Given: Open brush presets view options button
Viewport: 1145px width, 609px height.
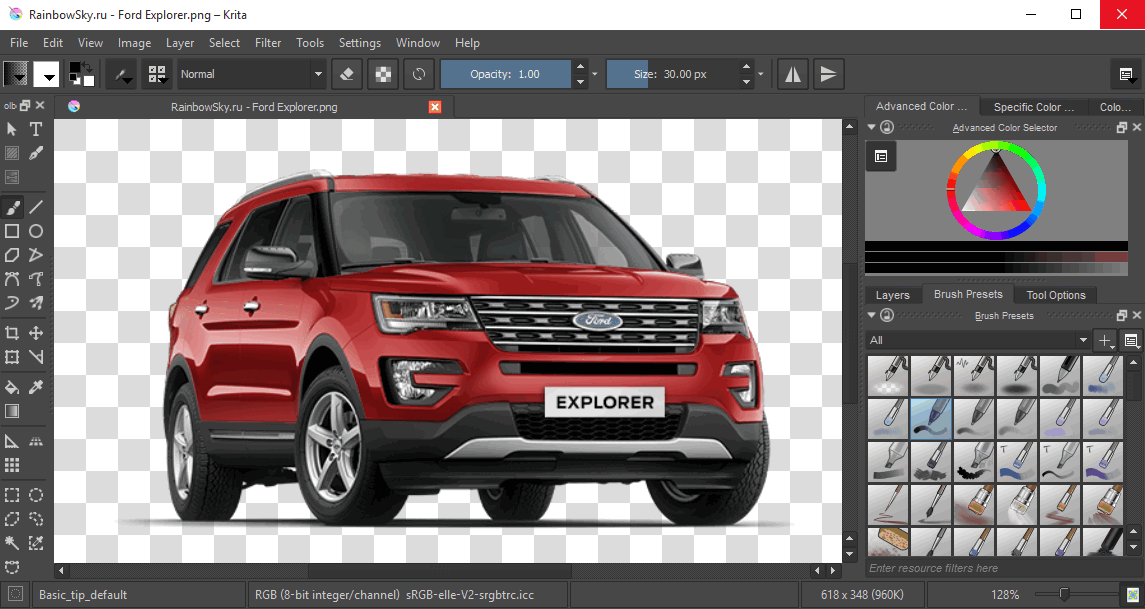Looking at the screenshot, I should coord(1131,340).
